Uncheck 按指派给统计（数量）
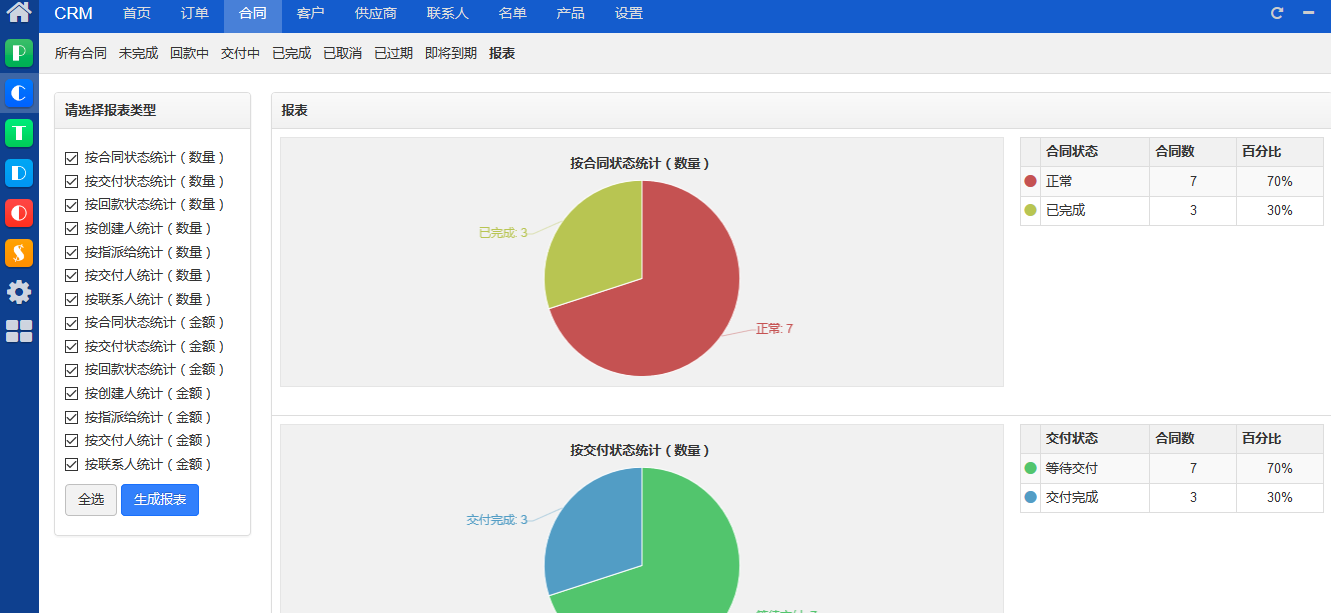The width and height of the screenshot is (1331, 613). tap(71, 252)
